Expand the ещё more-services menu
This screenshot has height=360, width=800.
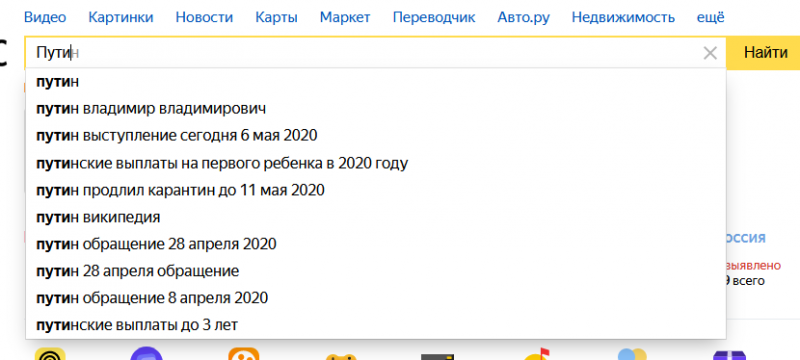point(710,17)
